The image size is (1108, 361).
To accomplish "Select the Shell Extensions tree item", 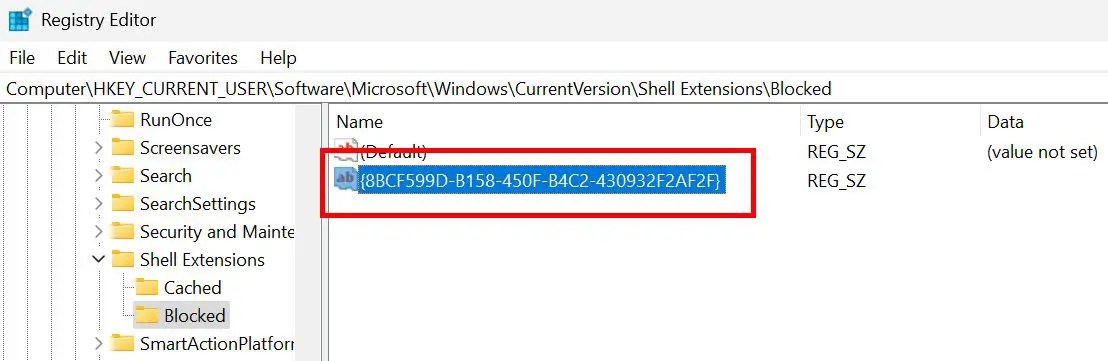I will coord(202,260).
